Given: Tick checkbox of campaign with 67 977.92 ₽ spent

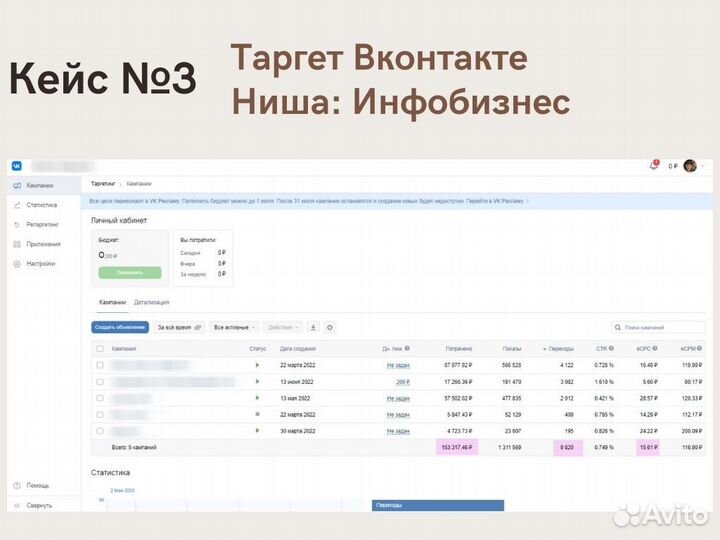Looking at the screenshot, I should click(100, 365).
